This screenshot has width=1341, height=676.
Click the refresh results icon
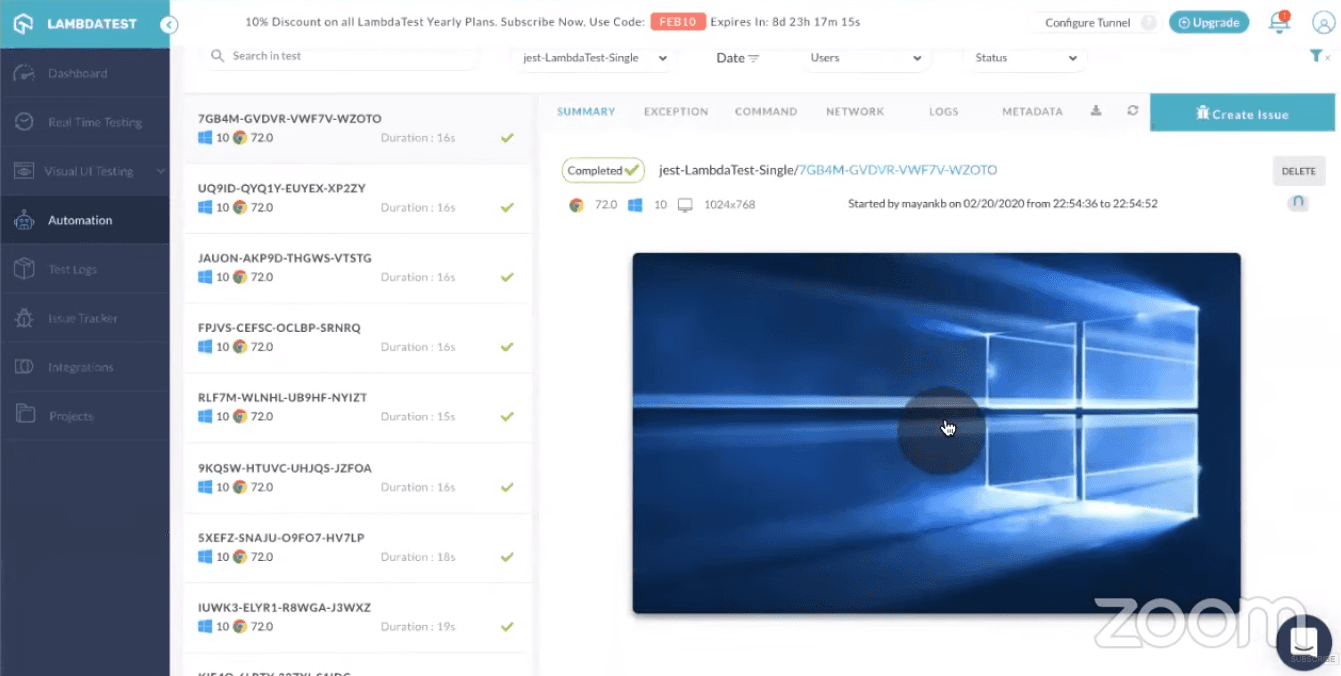pyautogui.click(x=1133, y=112)
